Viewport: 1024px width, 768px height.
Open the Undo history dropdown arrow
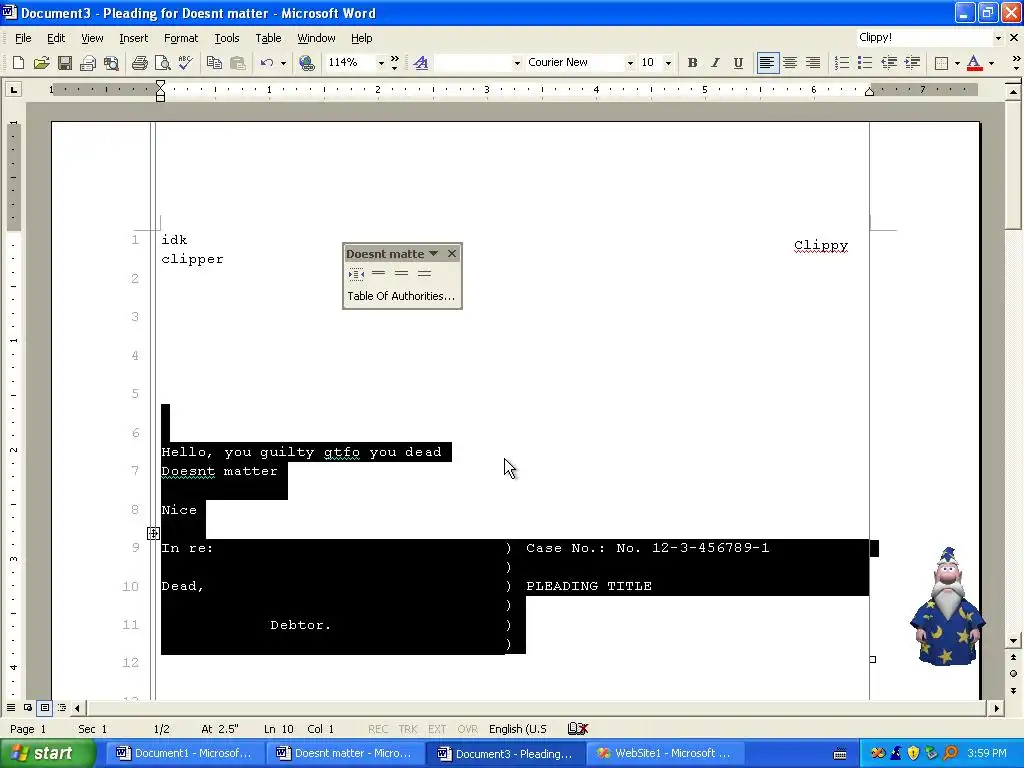(x=283, y=63)
